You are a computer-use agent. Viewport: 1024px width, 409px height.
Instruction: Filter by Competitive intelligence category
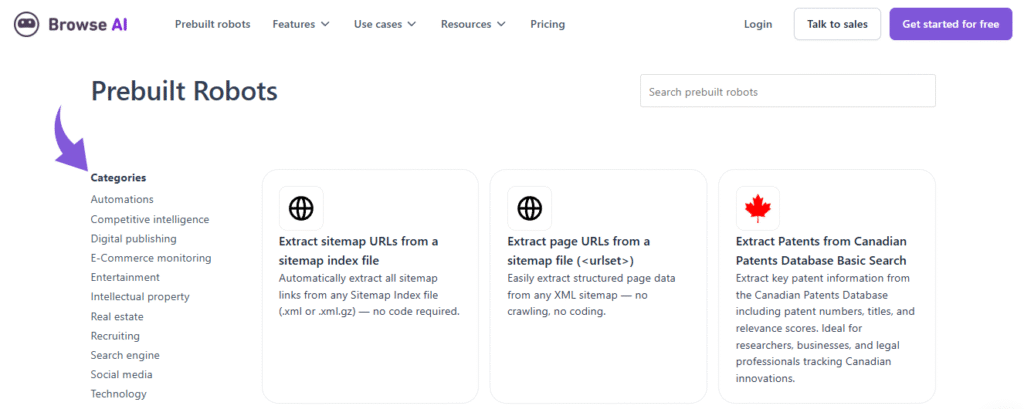click(150, 219)
